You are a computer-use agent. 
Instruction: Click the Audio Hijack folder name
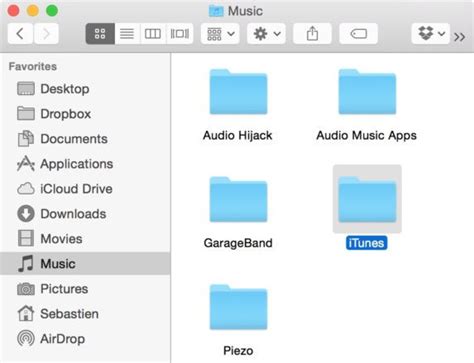click(x=238, y=135)
